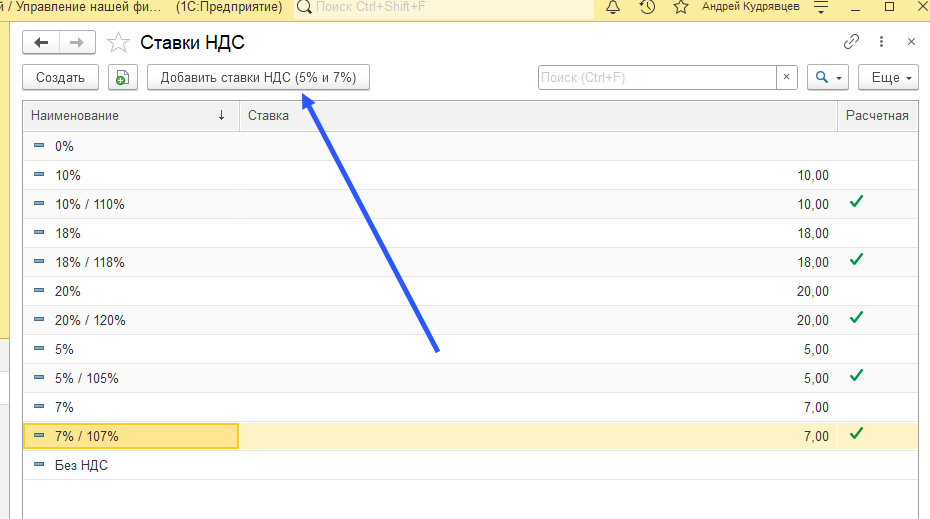The width and height of the screenshot is (930, 519).
Task: Sort by Ставка column header
Action: coord(539,116)
